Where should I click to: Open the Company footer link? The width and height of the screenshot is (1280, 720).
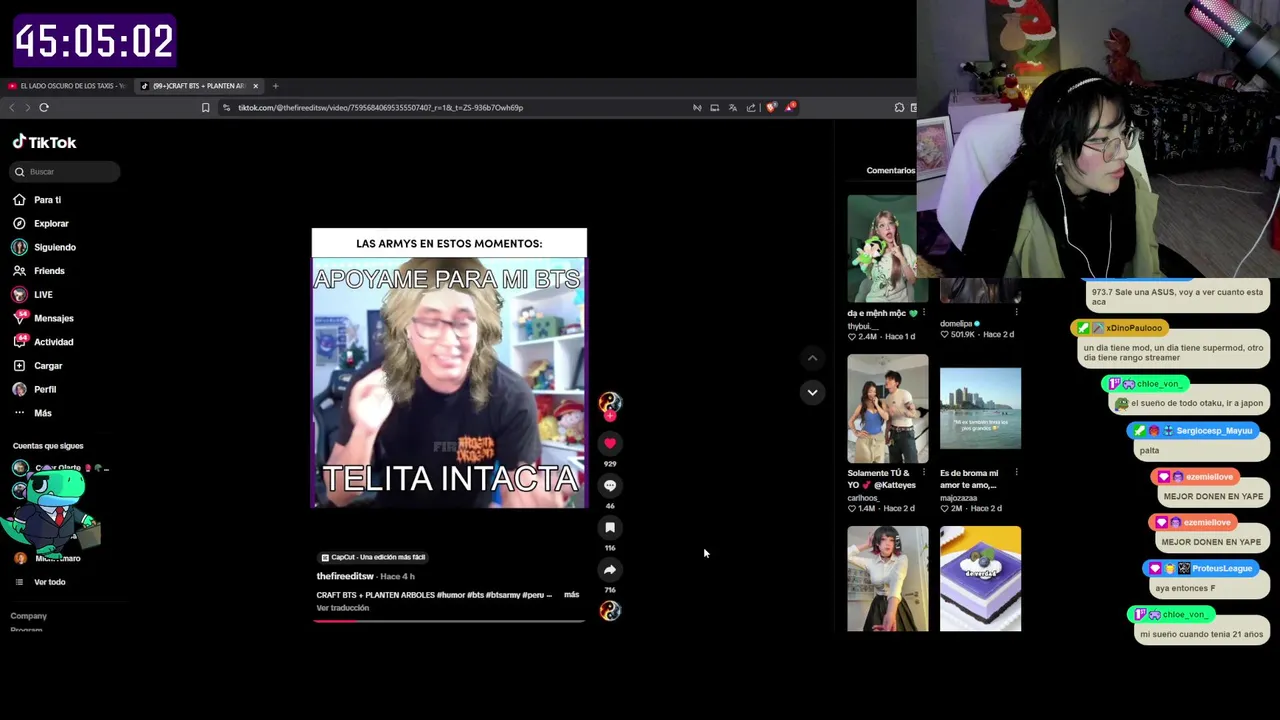click(28, 616)
